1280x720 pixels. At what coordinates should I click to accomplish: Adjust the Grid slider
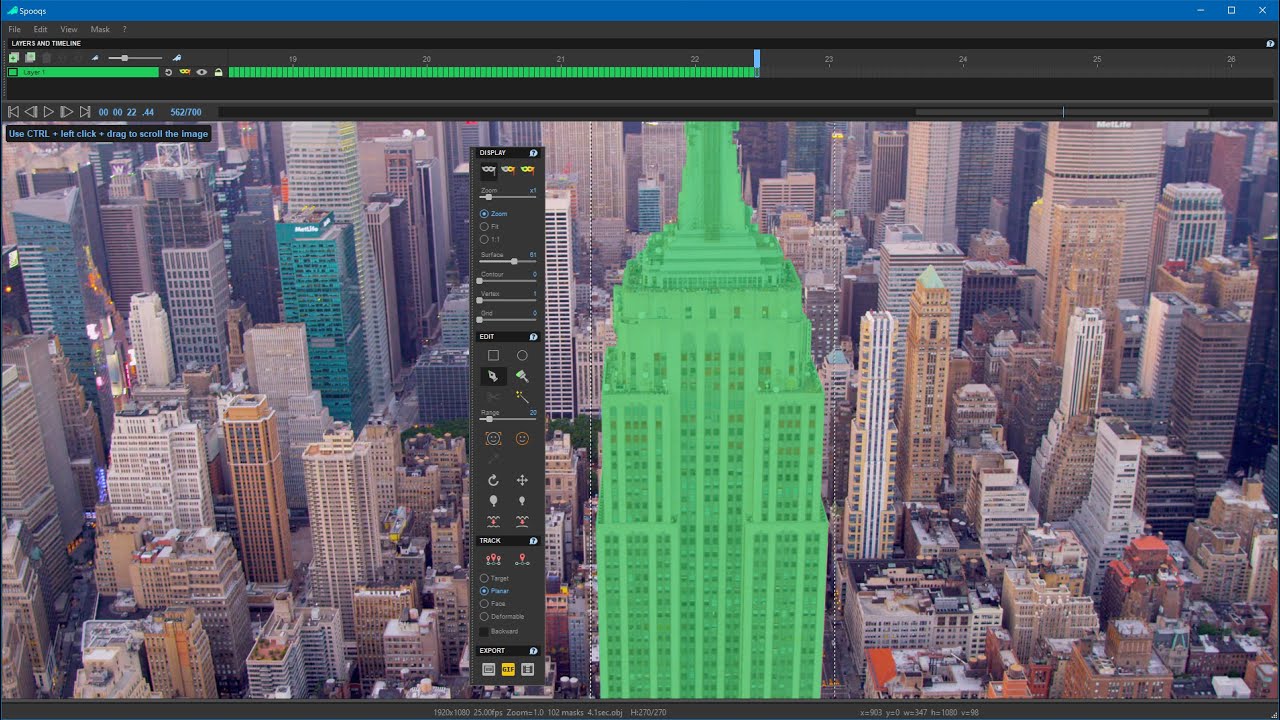tap(507, 320)
